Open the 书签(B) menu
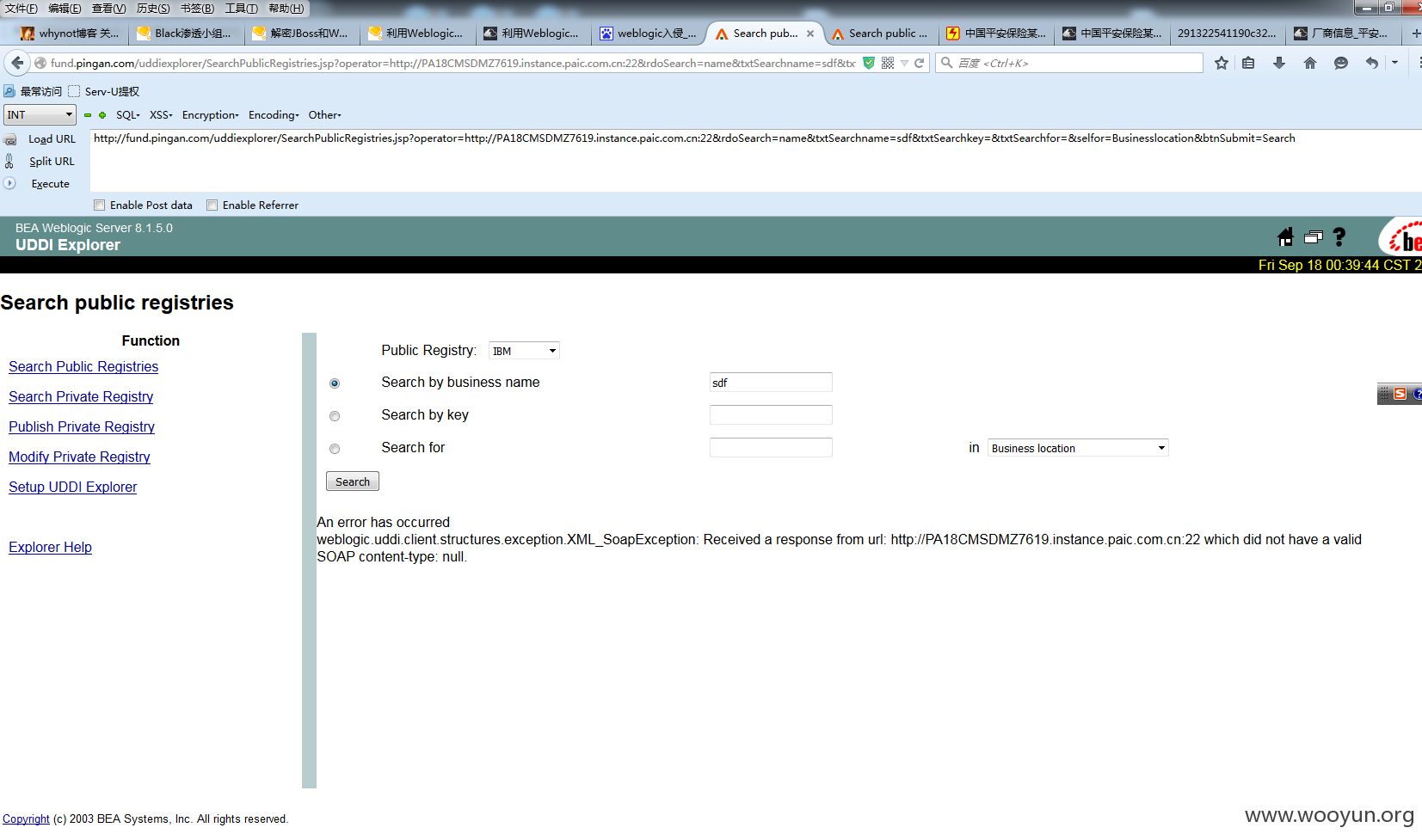Viewport: 1422px width, 840px height. click(x=197, y=9)
